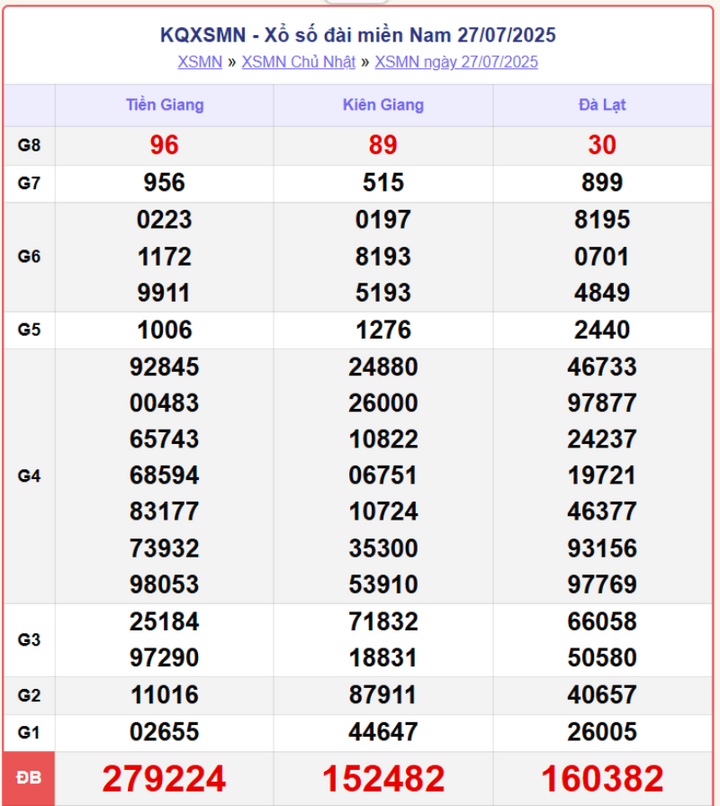The height and width of the screenshot is (806, 720).
Task: Click G1 number 02655
Action: (164, 732)
